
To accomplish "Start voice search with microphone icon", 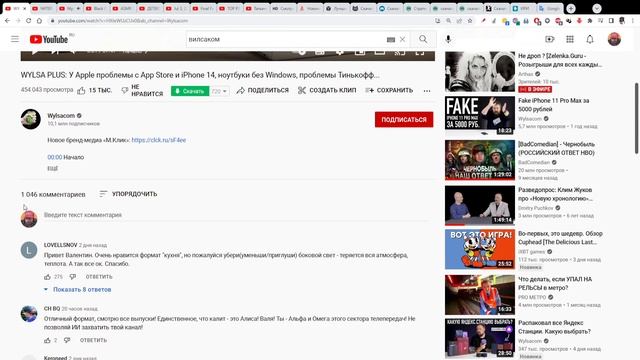I will click(448, 39).
